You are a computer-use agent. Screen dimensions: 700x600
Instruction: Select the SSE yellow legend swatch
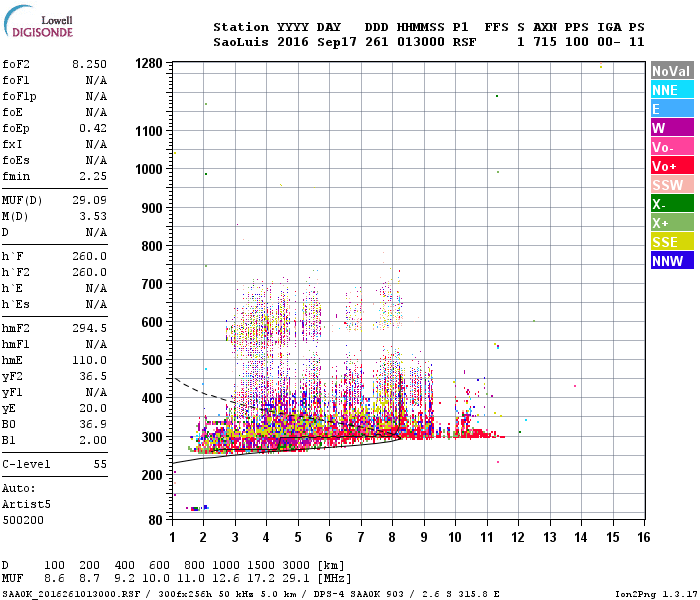tap(672, 242)
